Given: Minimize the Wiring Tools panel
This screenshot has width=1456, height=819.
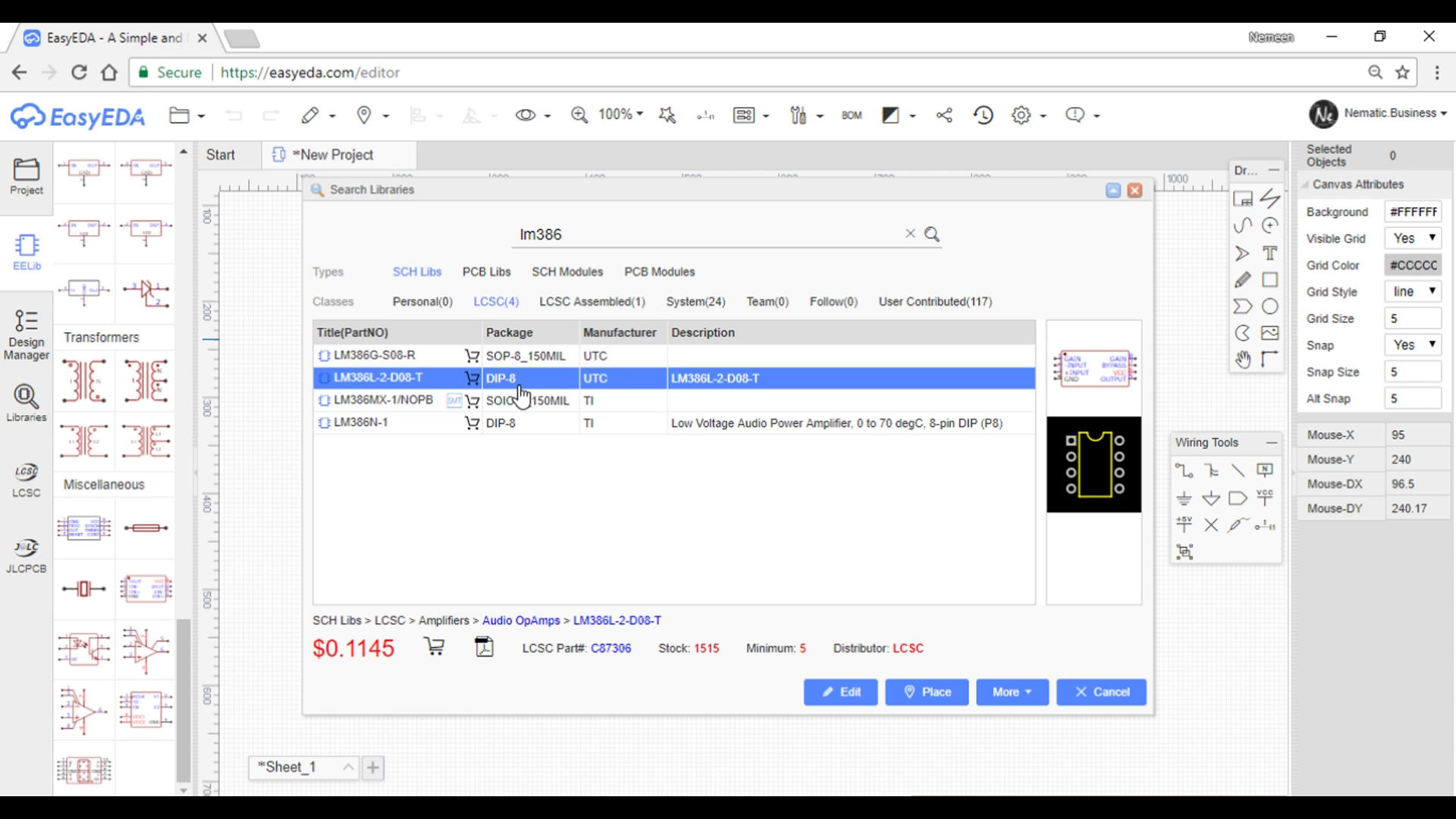Looking at the screenshot, I should (x=1272, y=442).
